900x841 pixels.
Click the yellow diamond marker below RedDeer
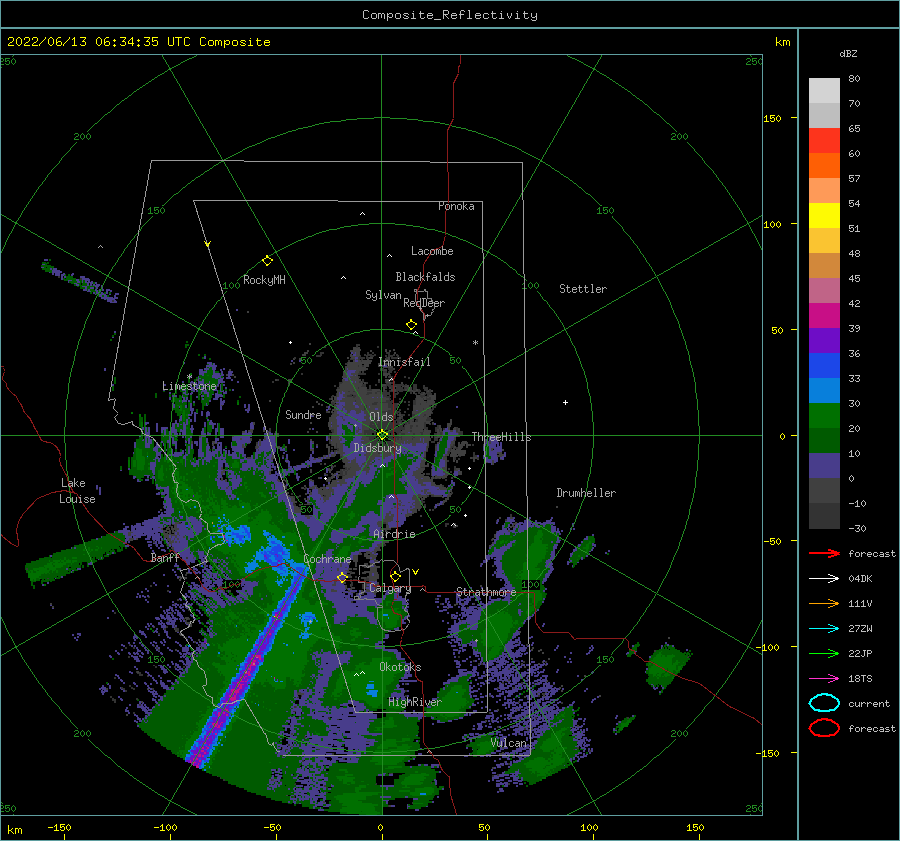click(x=412, y=325)
